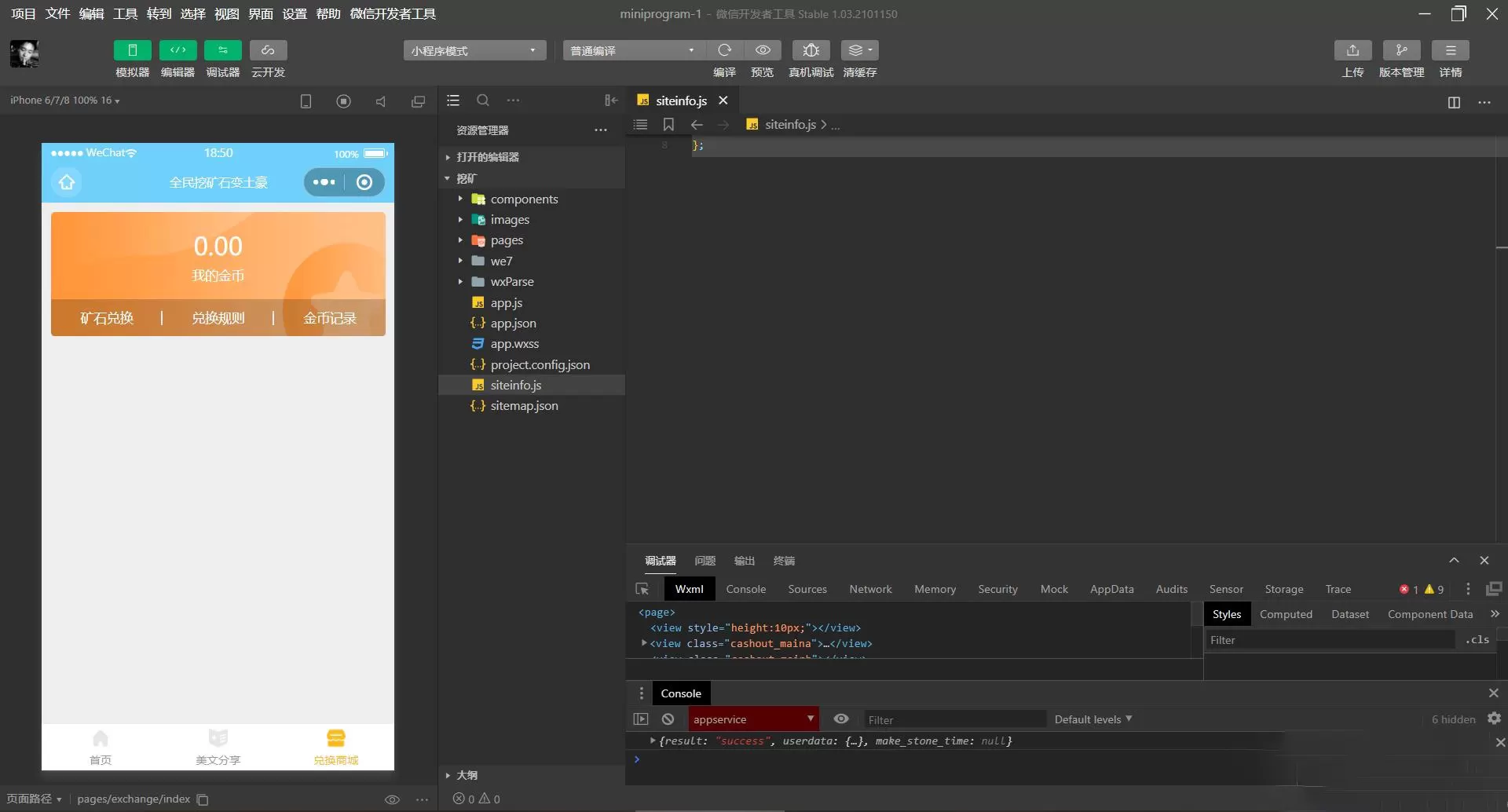Open version management icon
The image size is (1508, 812).
[1402, 50]
